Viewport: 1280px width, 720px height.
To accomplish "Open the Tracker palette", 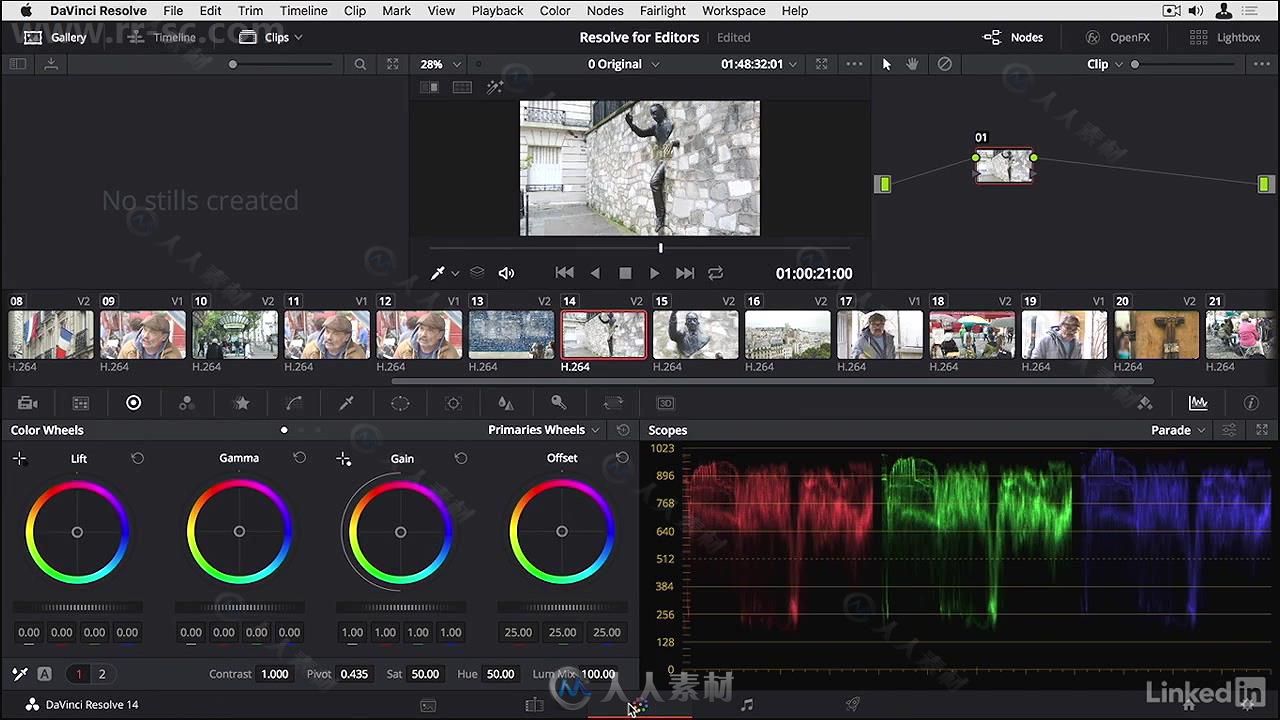I will (x=453, y=403).
